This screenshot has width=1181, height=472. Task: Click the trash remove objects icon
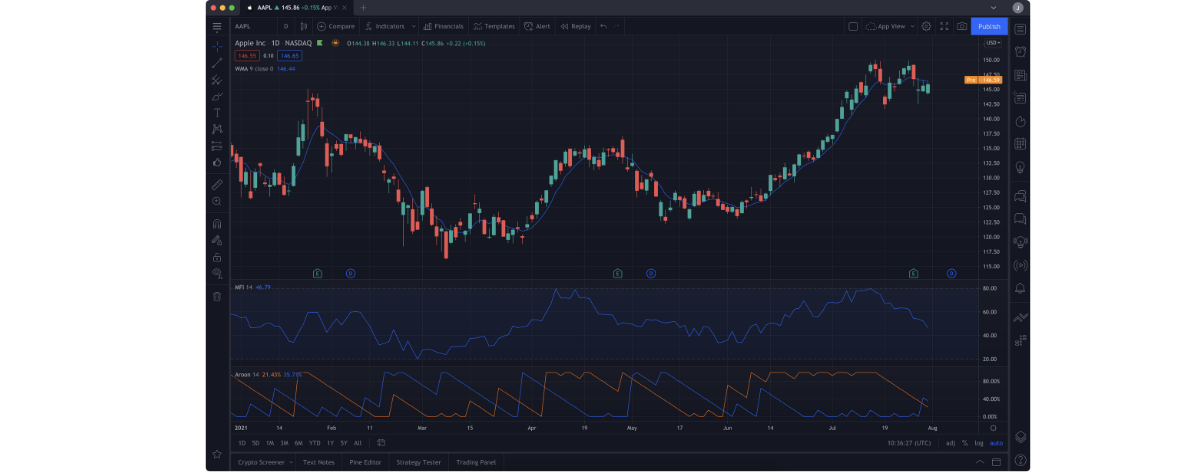pos(217,296)
